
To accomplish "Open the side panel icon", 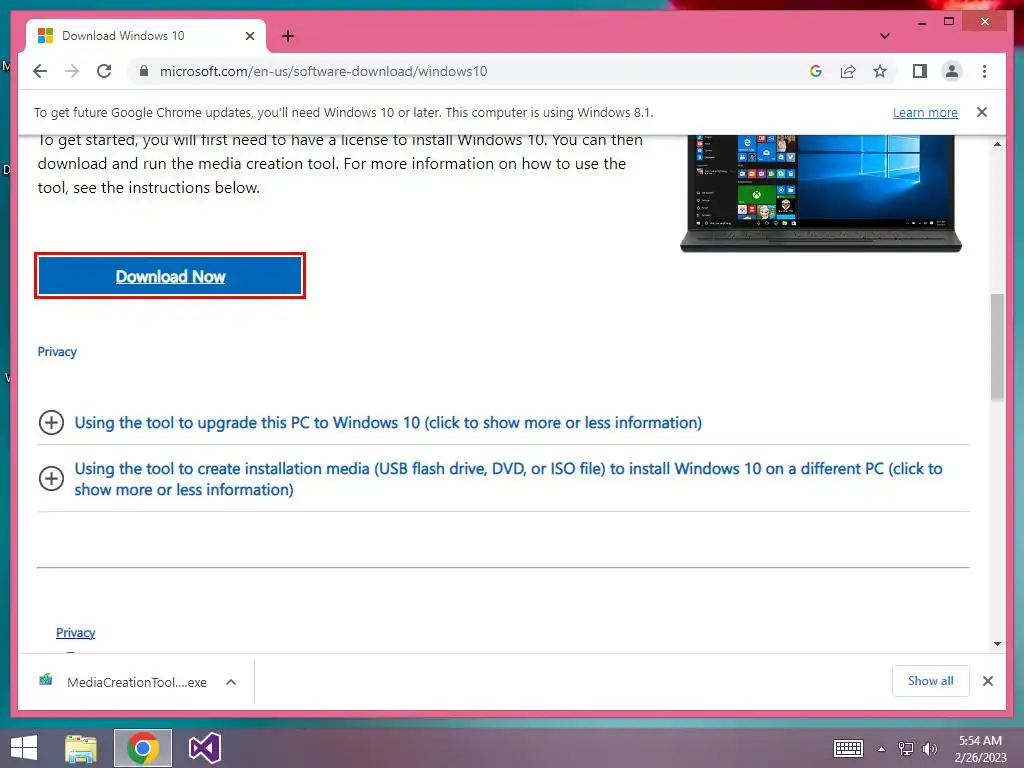I will (920, 71).
